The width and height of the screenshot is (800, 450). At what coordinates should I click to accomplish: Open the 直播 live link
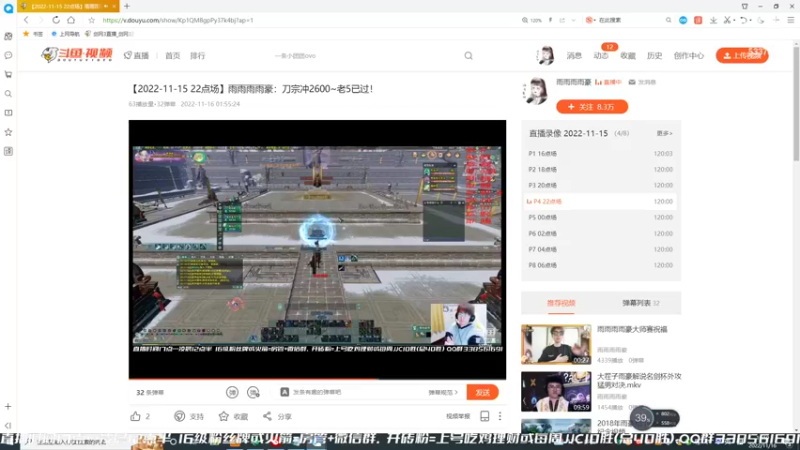(136, 56)
